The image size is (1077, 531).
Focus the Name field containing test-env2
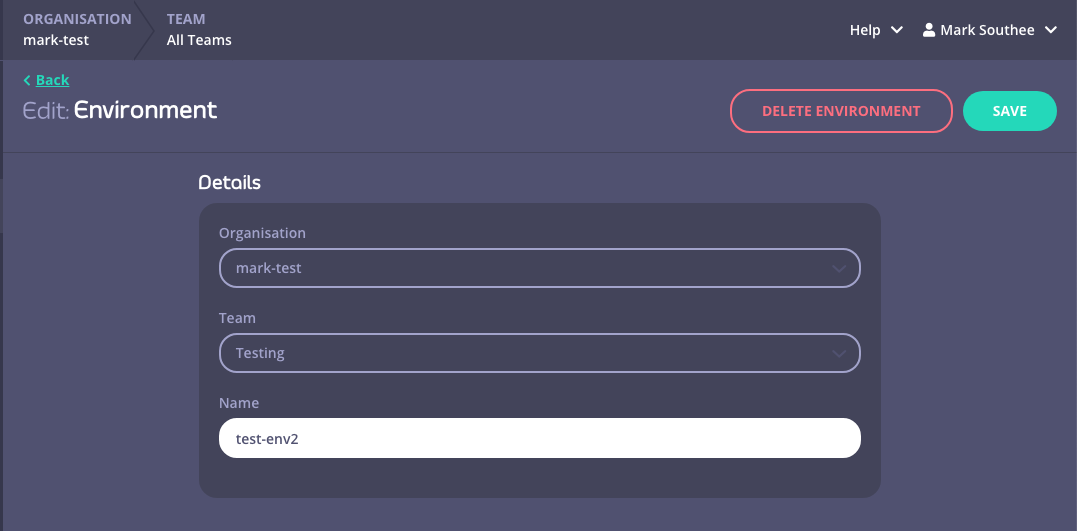(539, 438)
